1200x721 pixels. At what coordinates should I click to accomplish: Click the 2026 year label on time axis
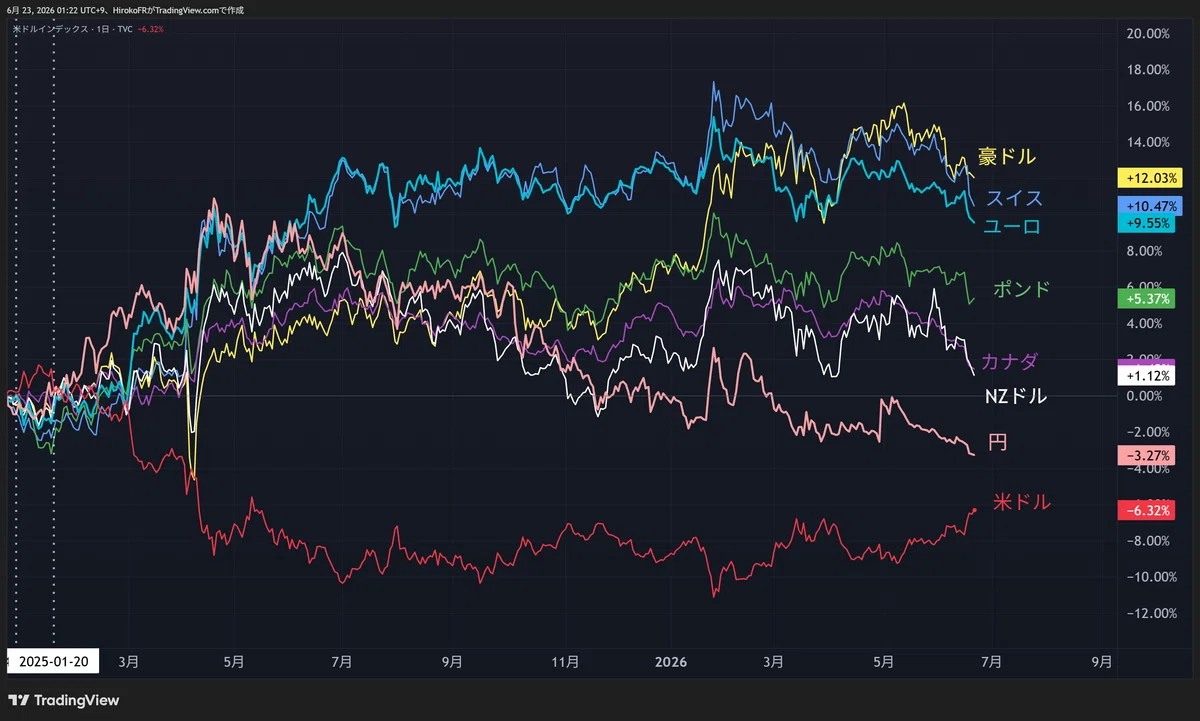(670, 662)
